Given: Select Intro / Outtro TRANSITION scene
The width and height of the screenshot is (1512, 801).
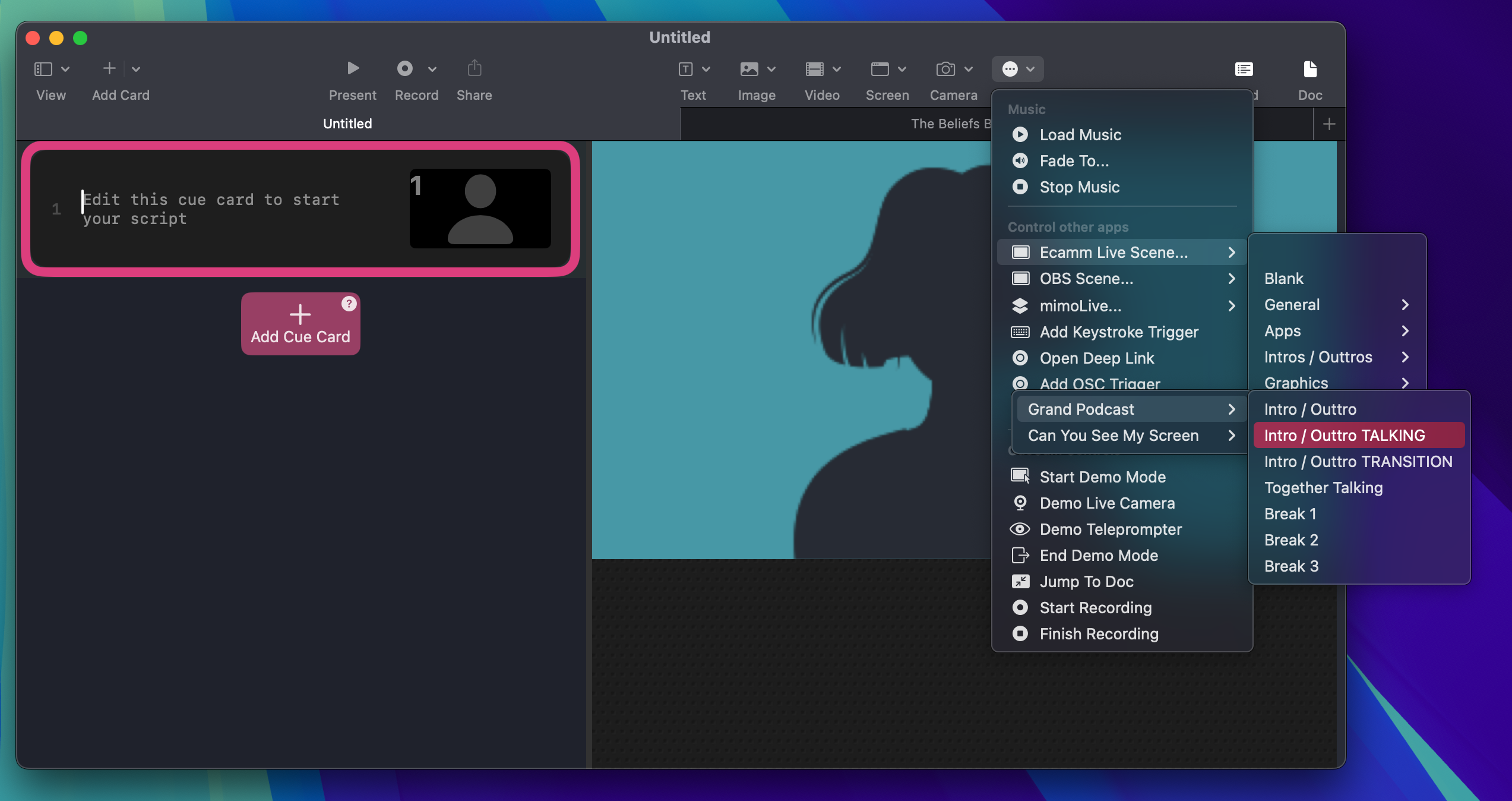Looking at the screenshot, I should pos(1359,462).
